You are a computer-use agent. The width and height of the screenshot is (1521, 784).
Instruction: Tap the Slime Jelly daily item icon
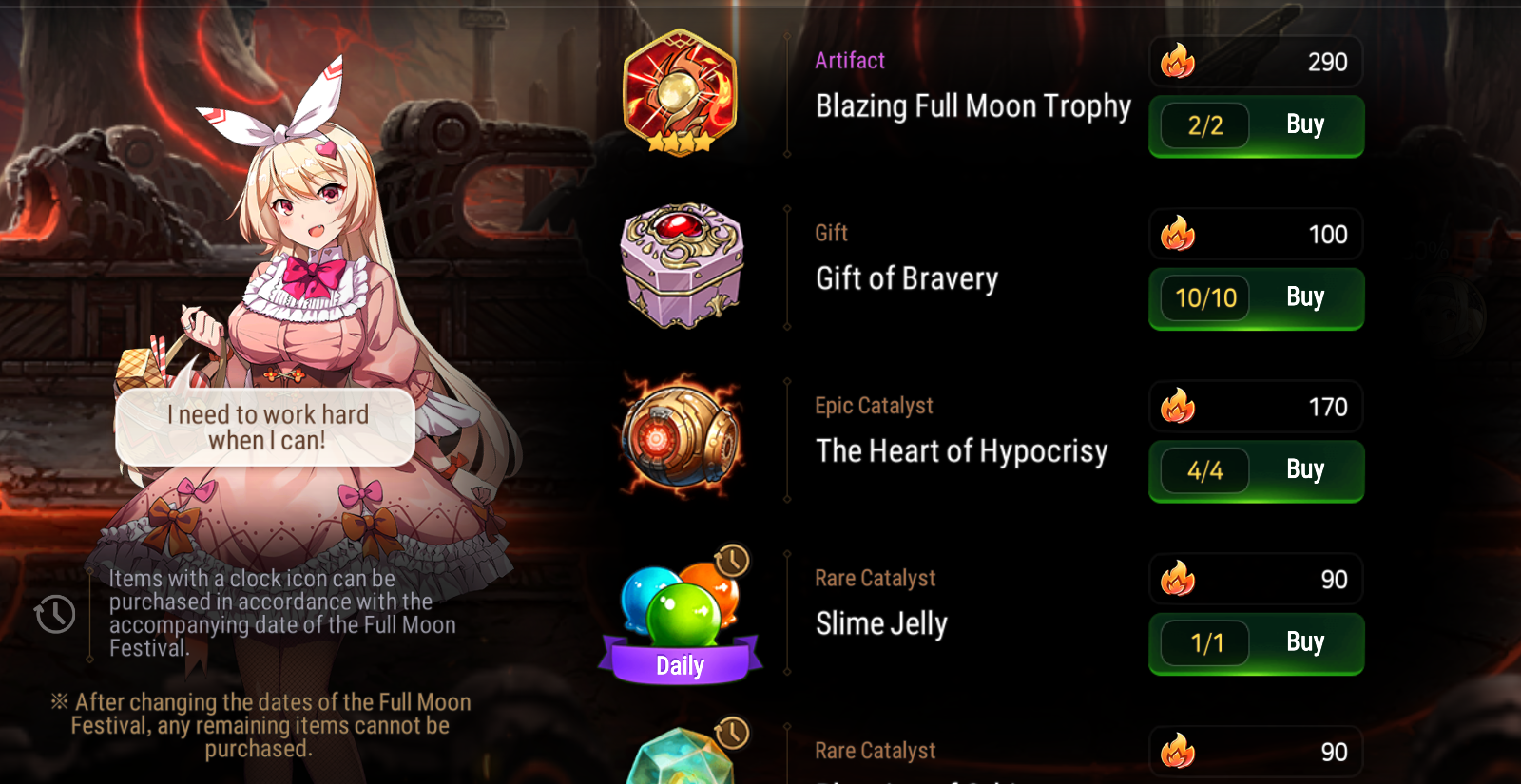[680, 614]
